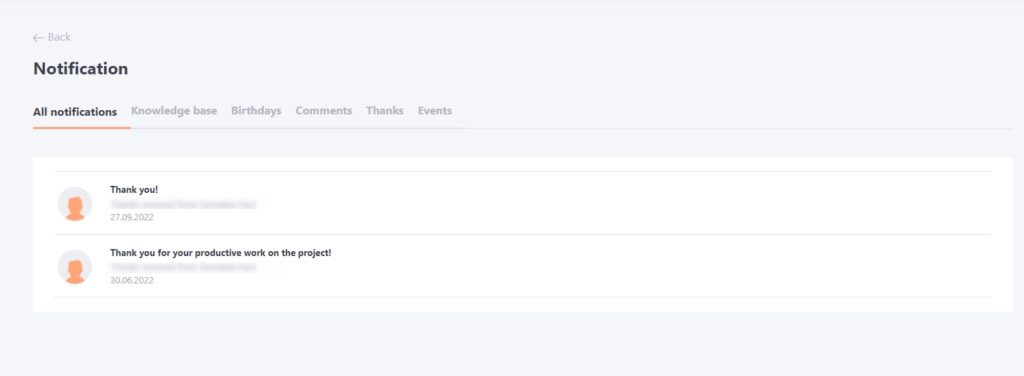This screenshot has height=376, width=1024.
Task: Click the 30.06.2022 date label
Action: (x=132, y=280)
